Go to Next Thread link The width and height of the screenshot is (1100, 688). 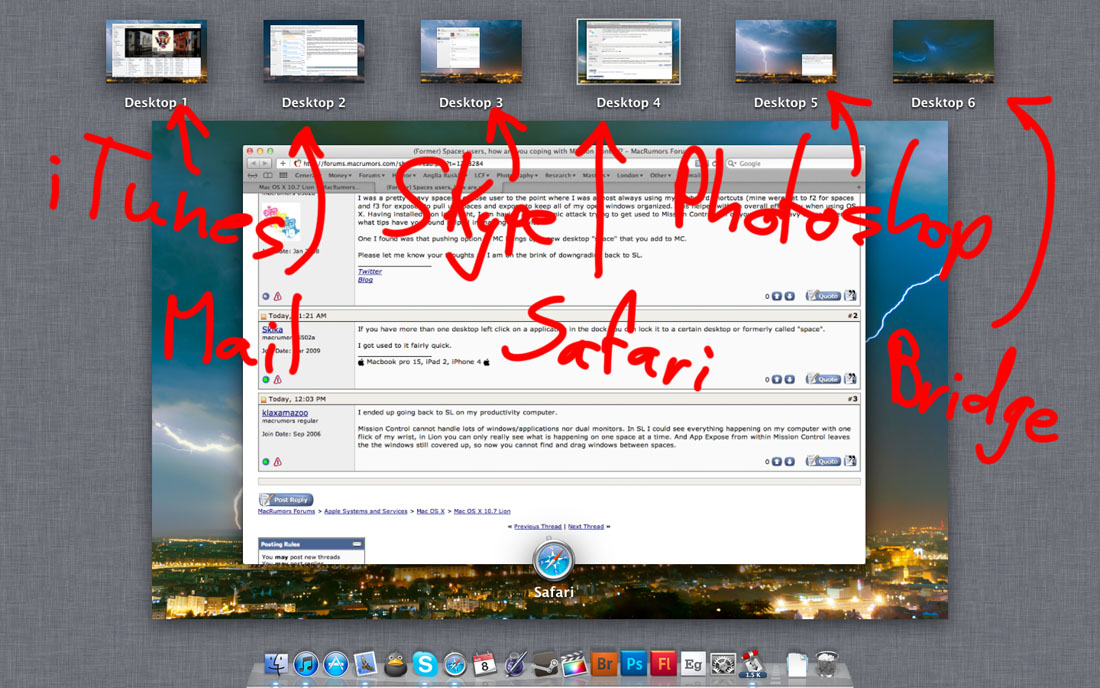coord(586,526)
